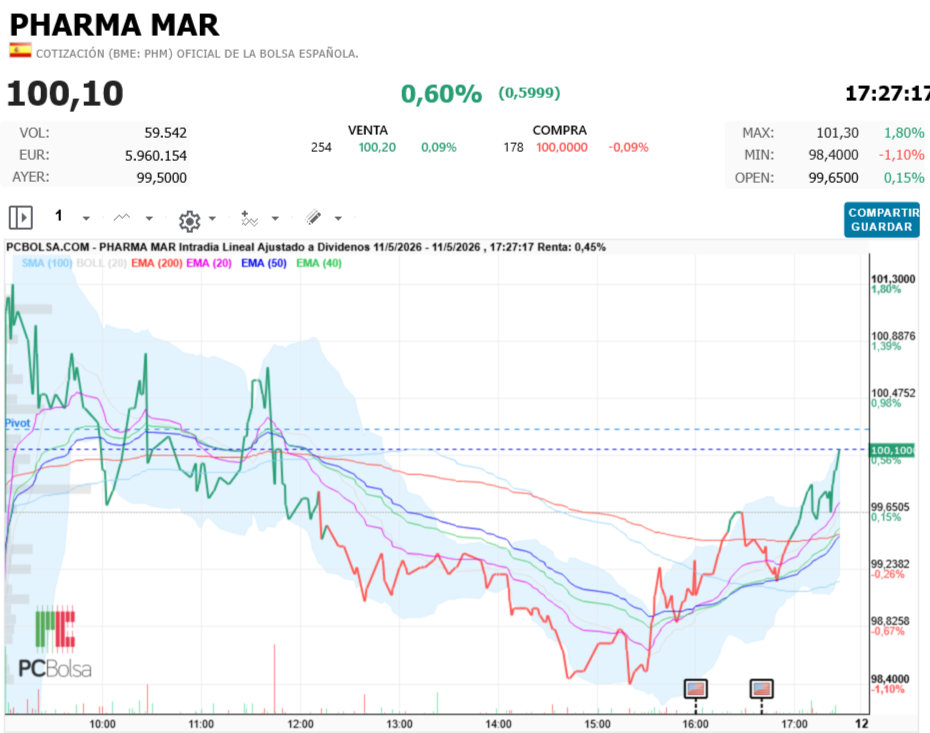Click the VOL value 59.542
This screenshot has height=733, width=930.
click(x=165, y=133)
